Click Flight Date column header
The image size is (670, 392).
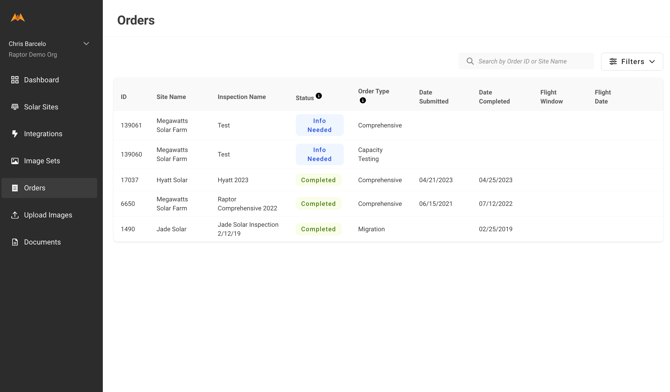click(602, 97)
